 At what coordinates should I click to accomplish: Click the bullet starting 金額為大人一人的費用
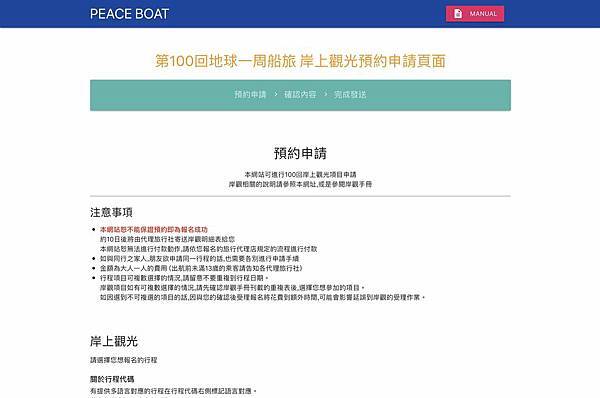click(201, 268)
